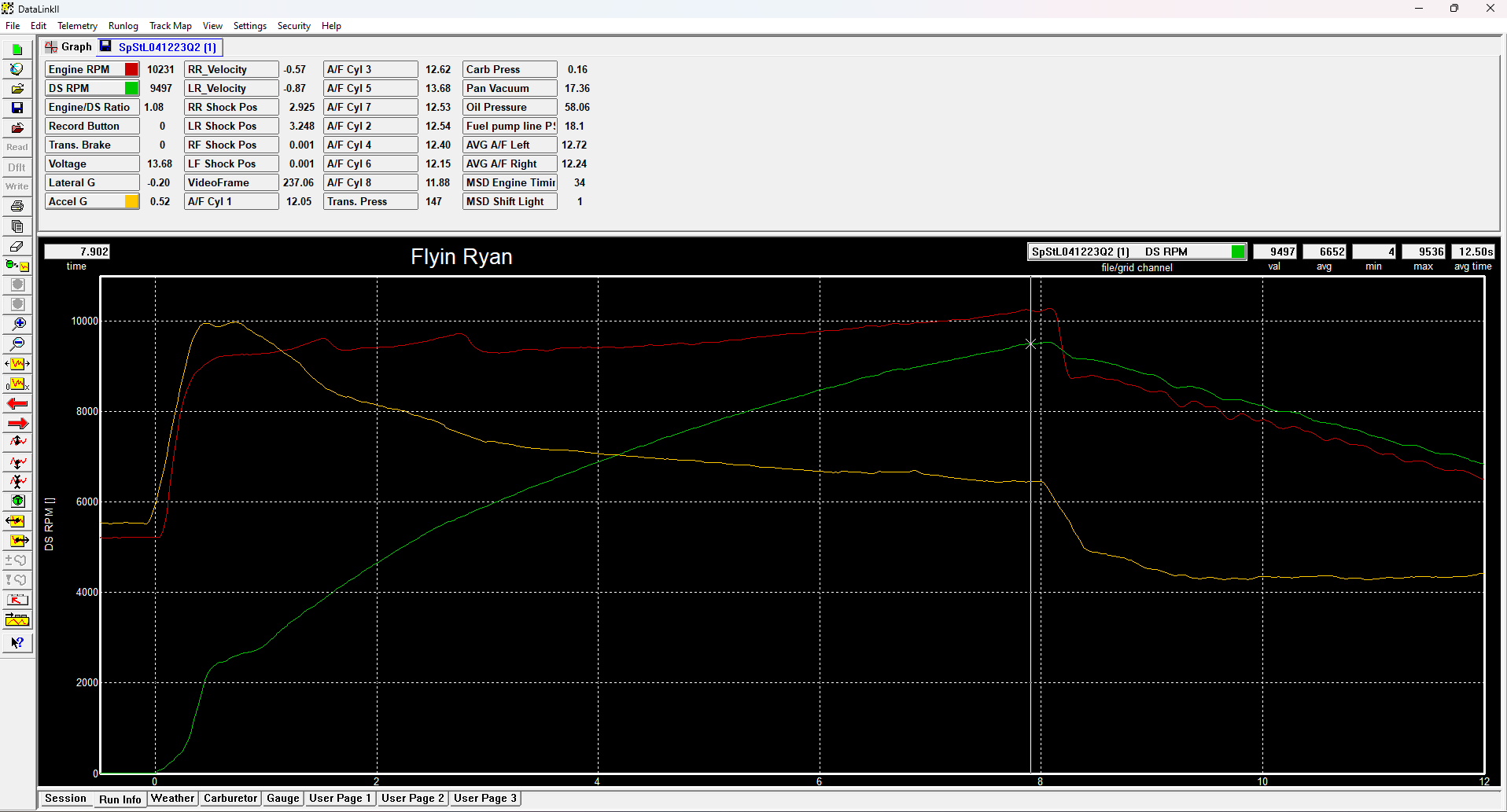This screenshot has width=1507, height=812.
Task: Click the file/grid channel selector box
Action: click(1137, 252)
